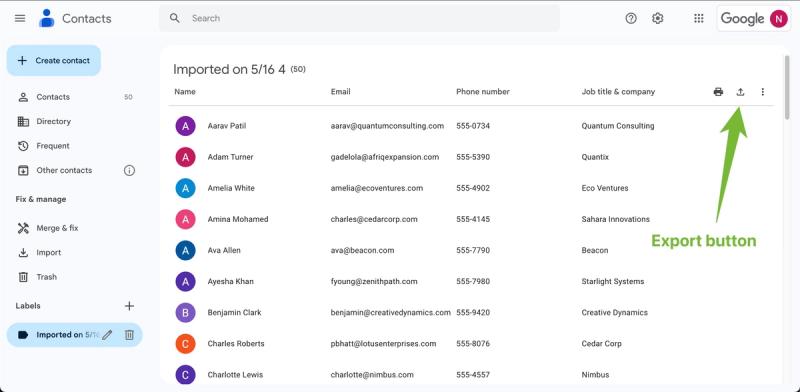
Task: Open the Contacts sidebar item
Action: (x=74, y=97)
